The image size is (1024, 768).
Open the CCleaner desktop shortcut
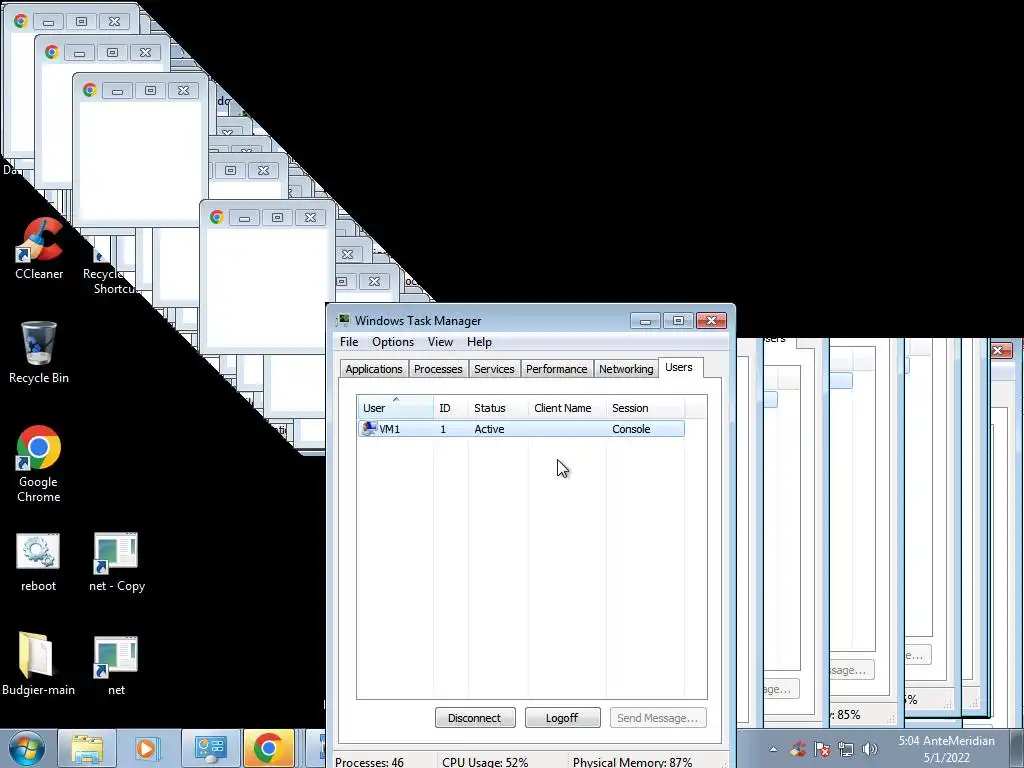coord(39,248)
